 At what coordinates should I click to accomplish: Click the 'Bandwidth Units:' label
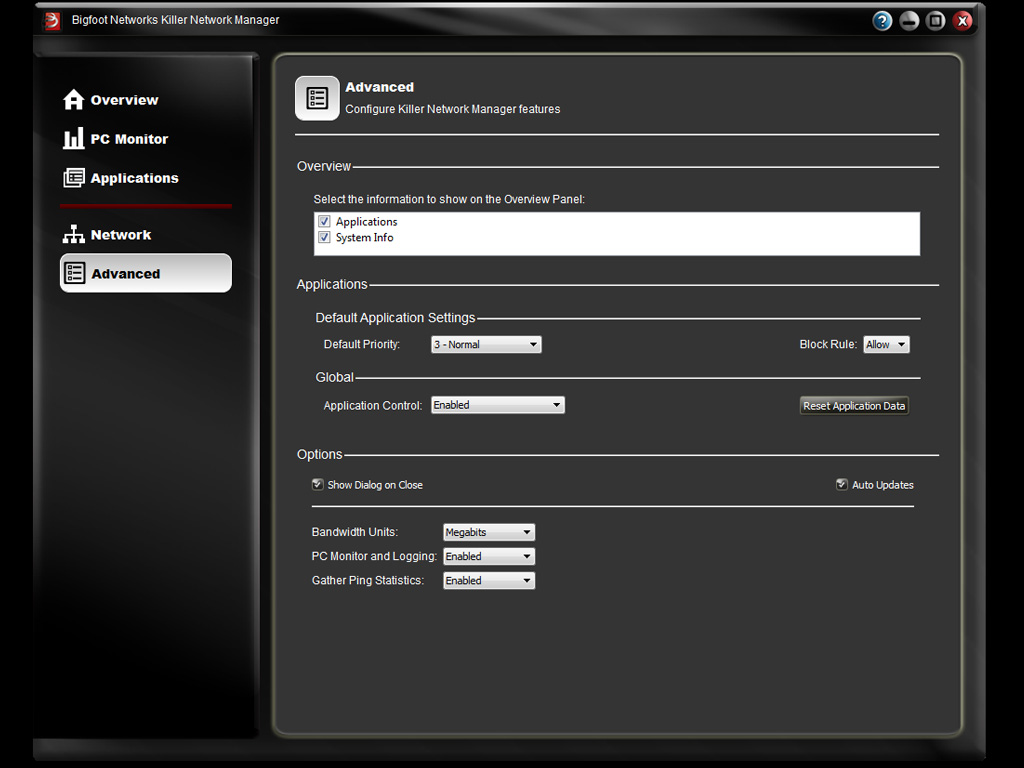coord(355,532)
